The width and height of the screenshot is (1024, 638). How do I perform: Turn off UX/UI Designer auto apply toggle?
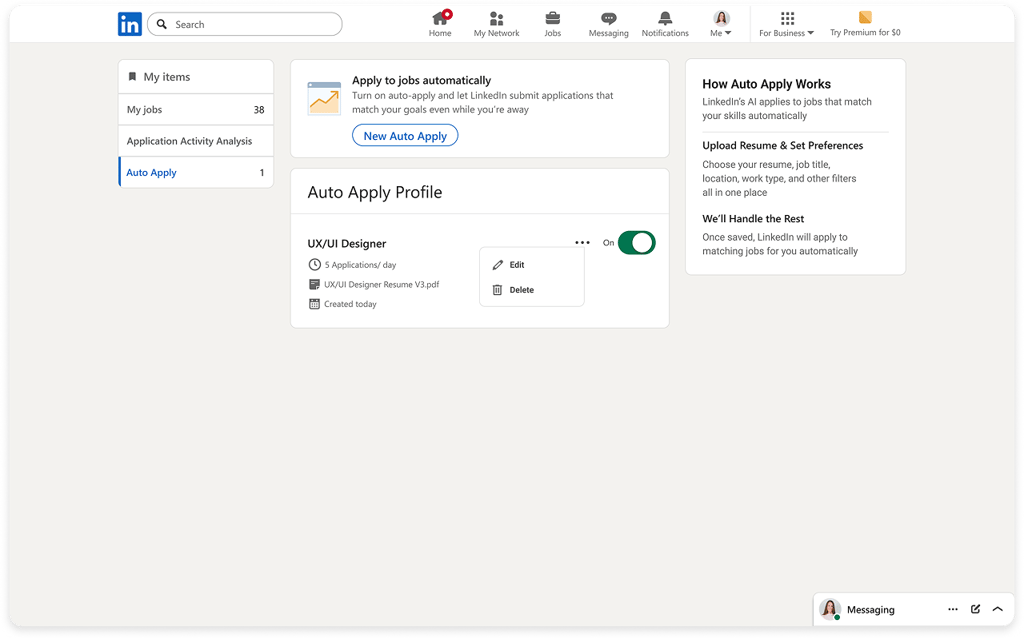pos(636,242)
